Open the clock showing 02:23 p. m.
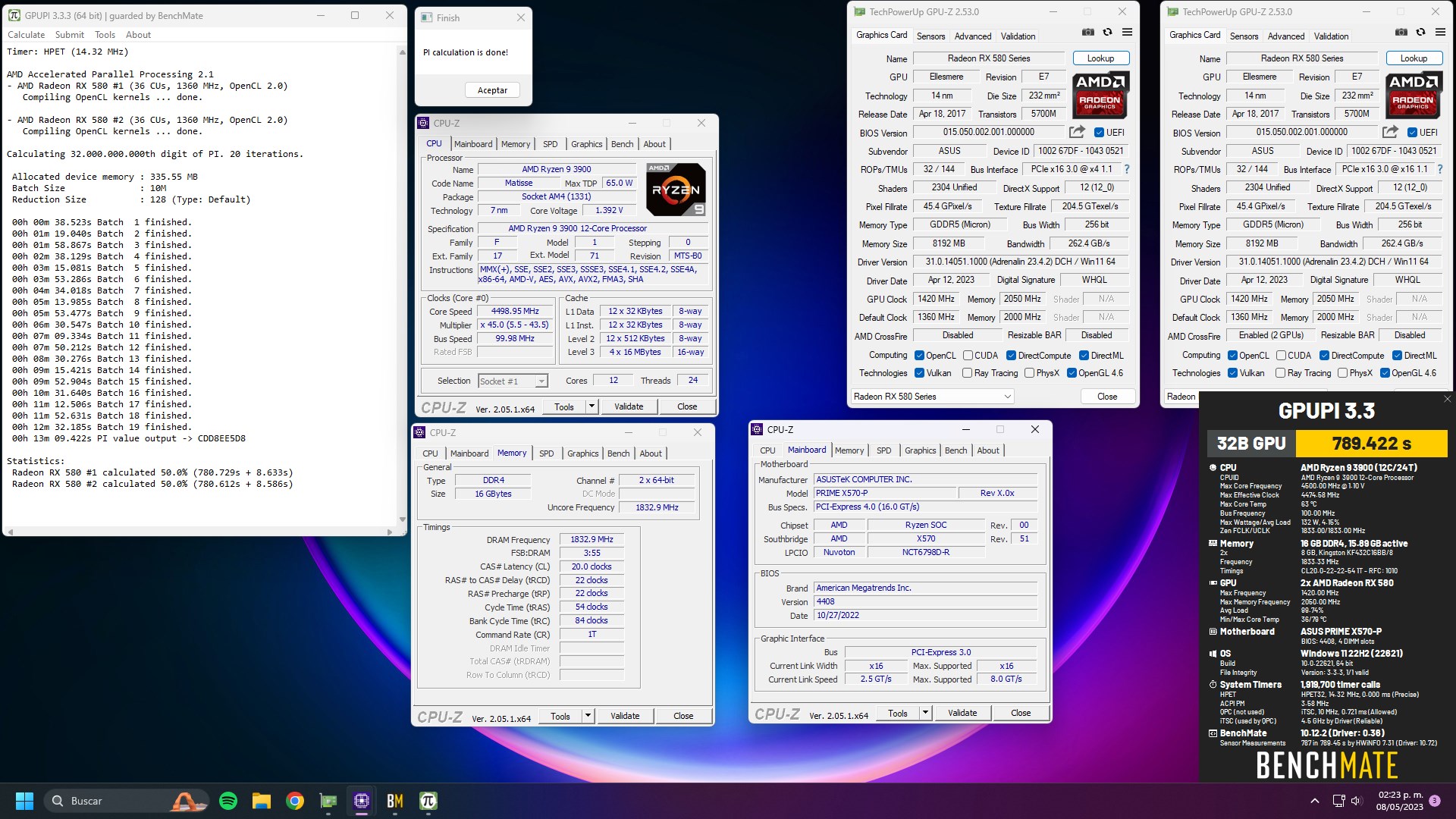The width and height of the screenshot is (1456, 819). click(x=1400, y=801)
